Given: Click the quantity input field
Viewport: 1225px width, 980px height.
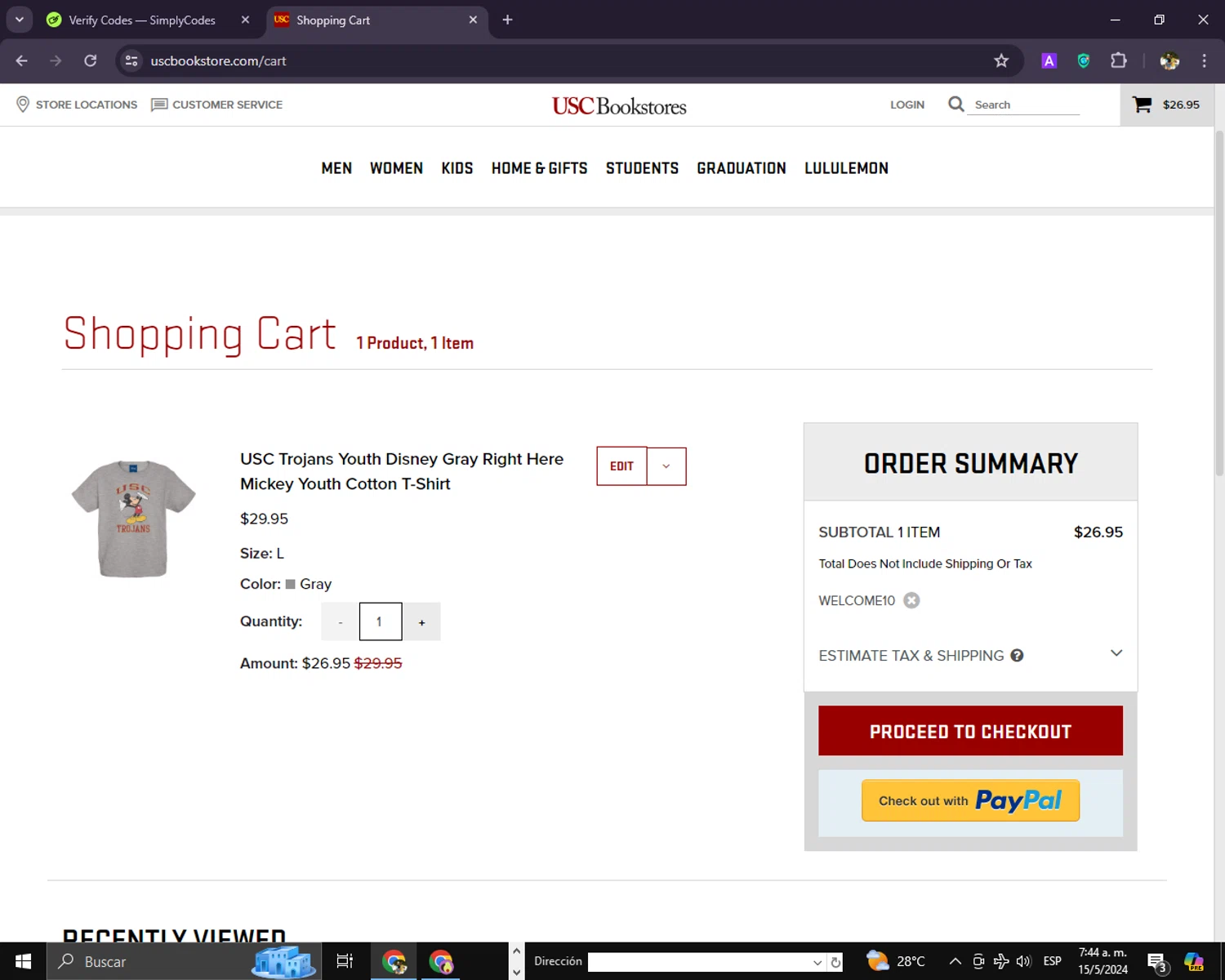Looking at the screenshot, I should click(381, 621).
